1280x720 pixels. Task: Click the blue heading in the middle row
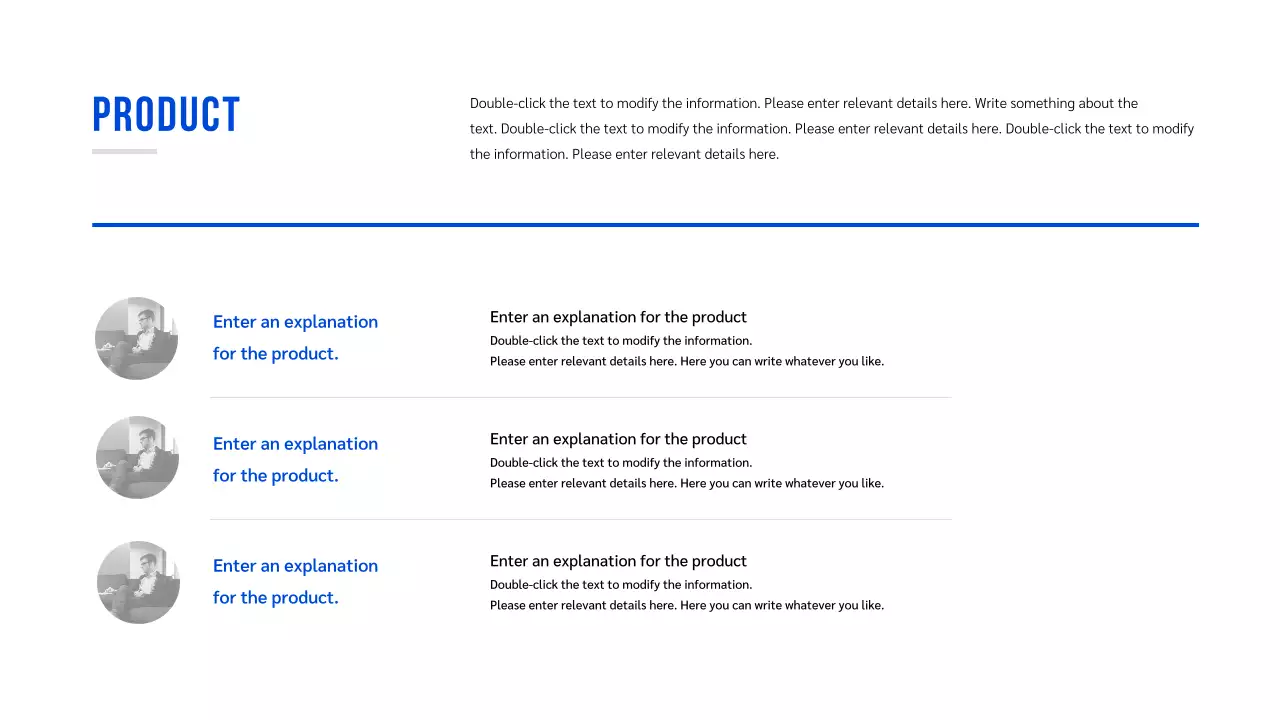click(295, 459)
